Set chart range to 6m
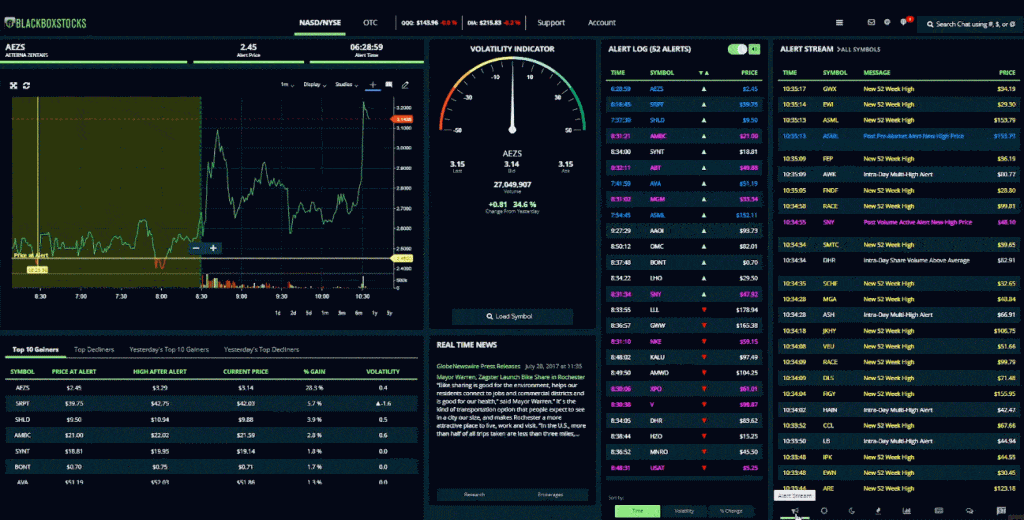The height and width of the screenshot is (520, 1024). coord(359,313)
